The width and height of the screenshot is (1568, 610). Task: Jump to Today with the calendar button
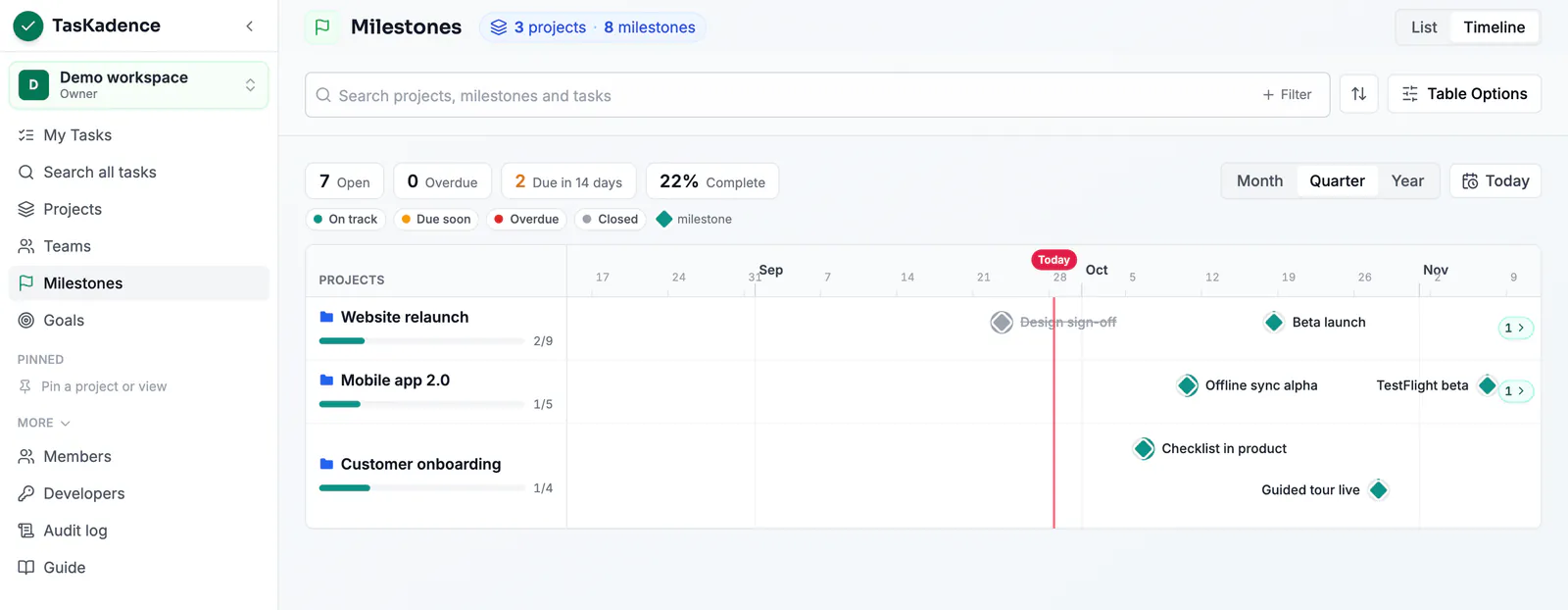[1495, 181]
